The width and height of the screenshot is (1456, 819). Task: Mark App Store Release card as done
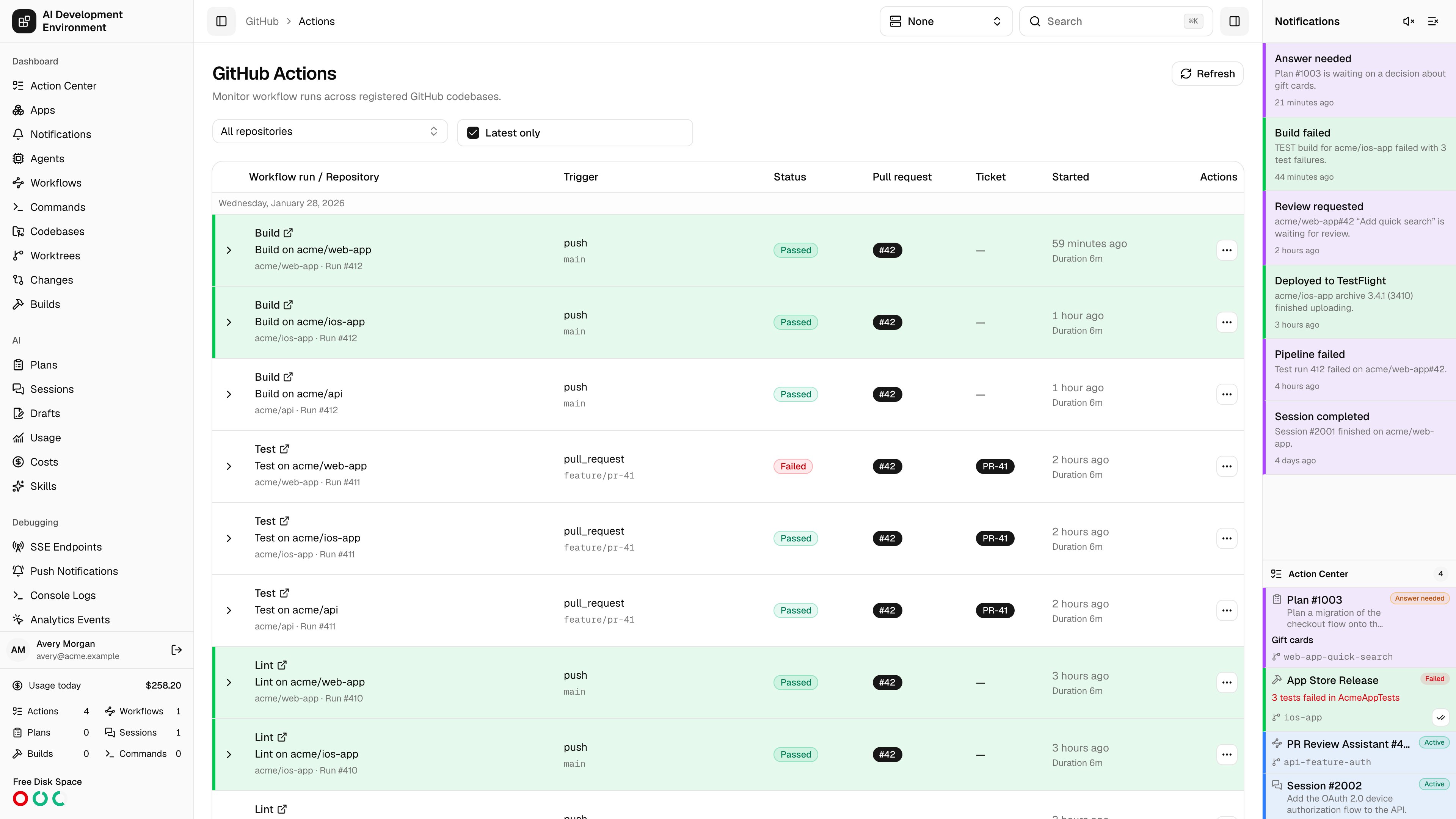1440,717
